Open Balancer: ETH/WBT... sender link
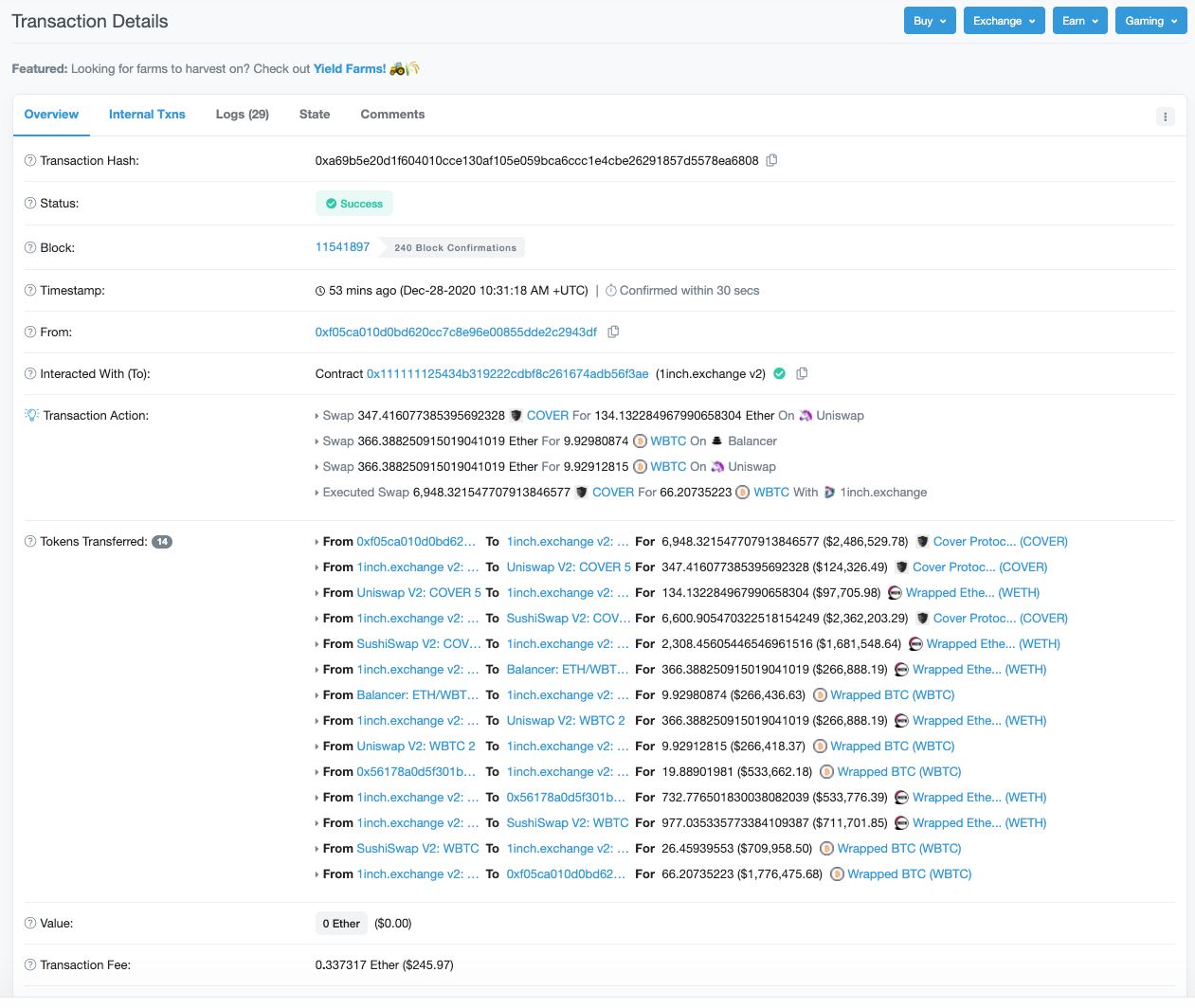This screenshot has width=1195, height=1008. point(418,695)
